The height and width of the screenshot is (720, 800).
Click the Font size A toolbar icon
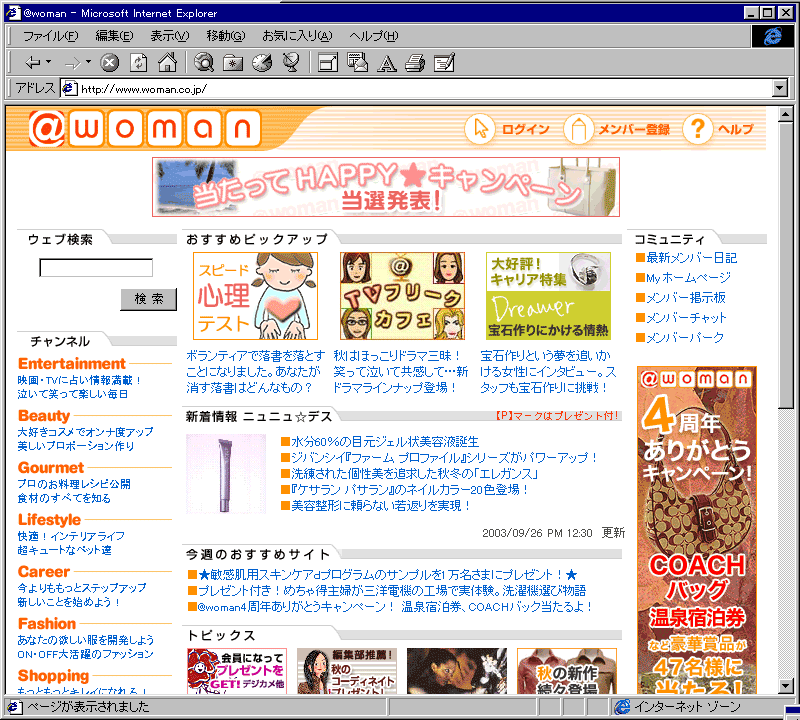386,64
